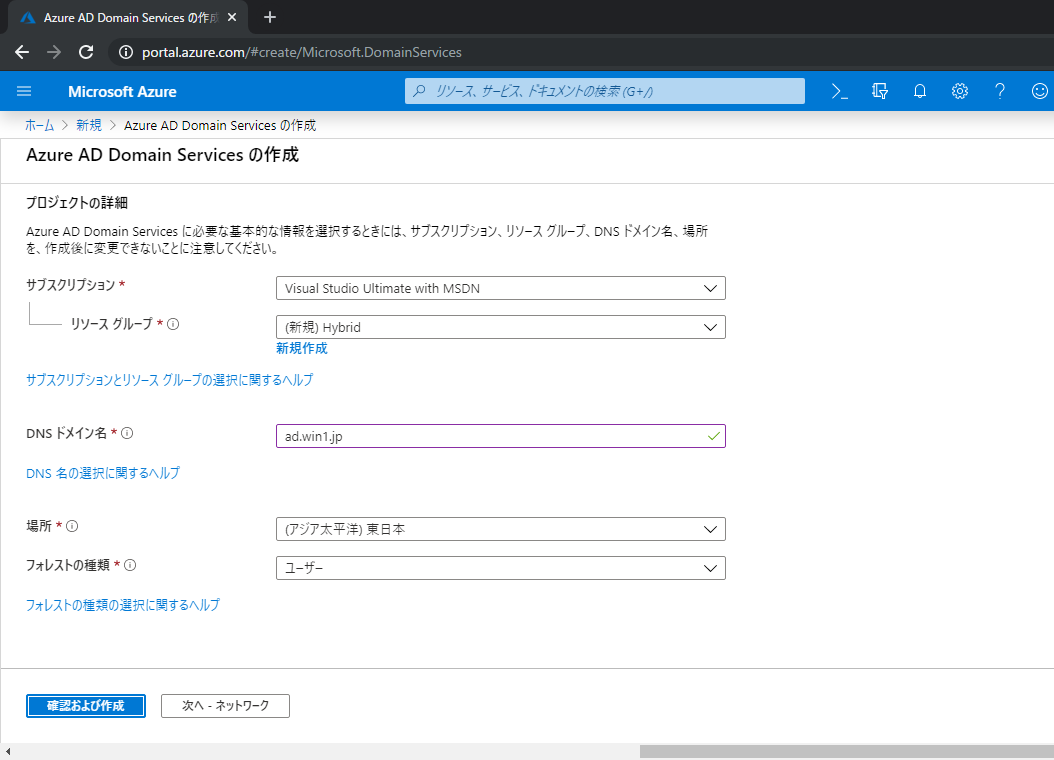1054x760 pixels.
Task: View site information icon in address bar
Action: click(x=126, y=52)
